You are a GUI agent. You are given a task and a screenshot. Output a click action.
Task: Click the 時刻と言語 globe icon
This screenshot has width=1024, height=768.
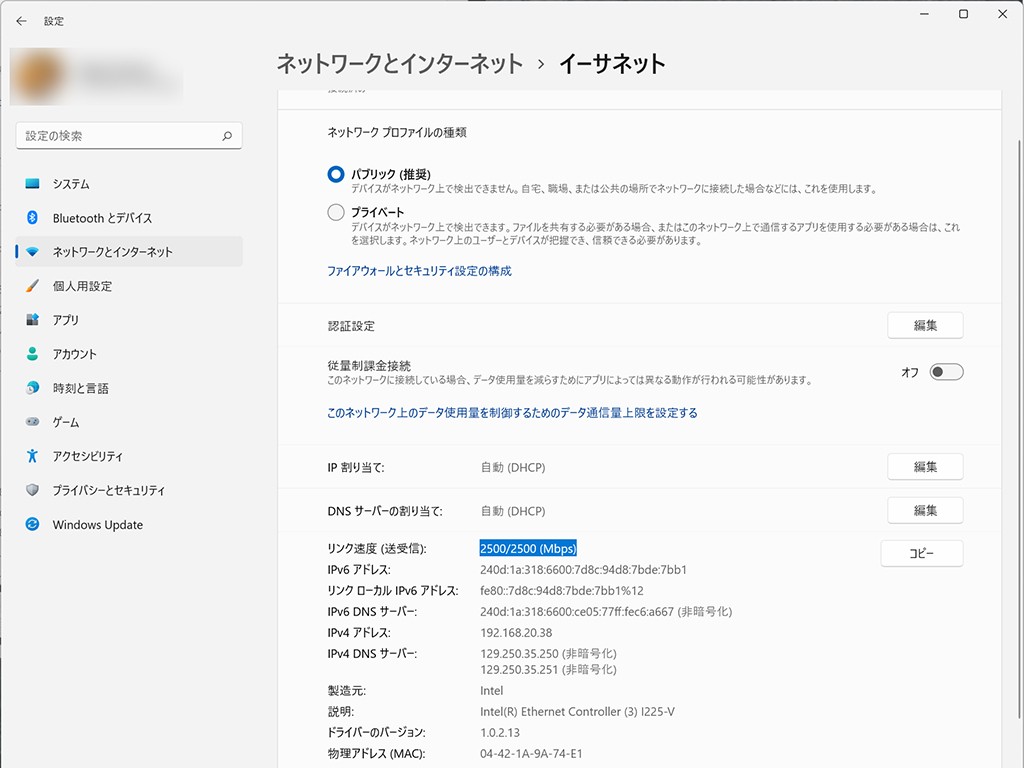[x=32, y=388]
